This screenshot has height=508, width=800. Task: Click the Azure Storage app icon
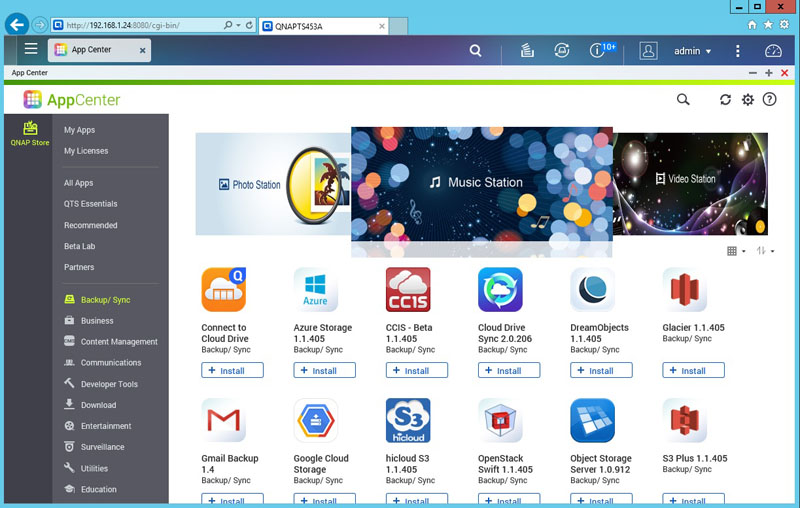pyautogui.click(x=315, y=289)
